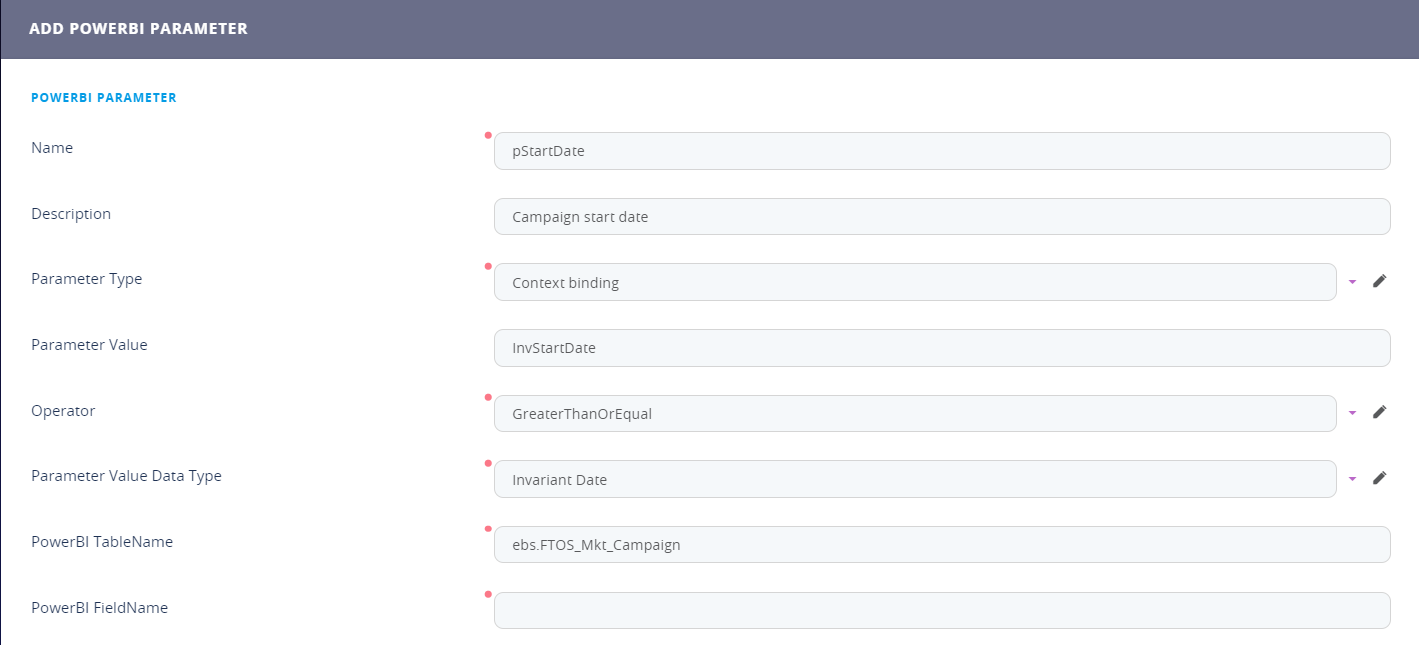Expand the Parameter Type dropdown arrow
The height and width of the screenshot is (645, 1419).
tap(1352, 282)
